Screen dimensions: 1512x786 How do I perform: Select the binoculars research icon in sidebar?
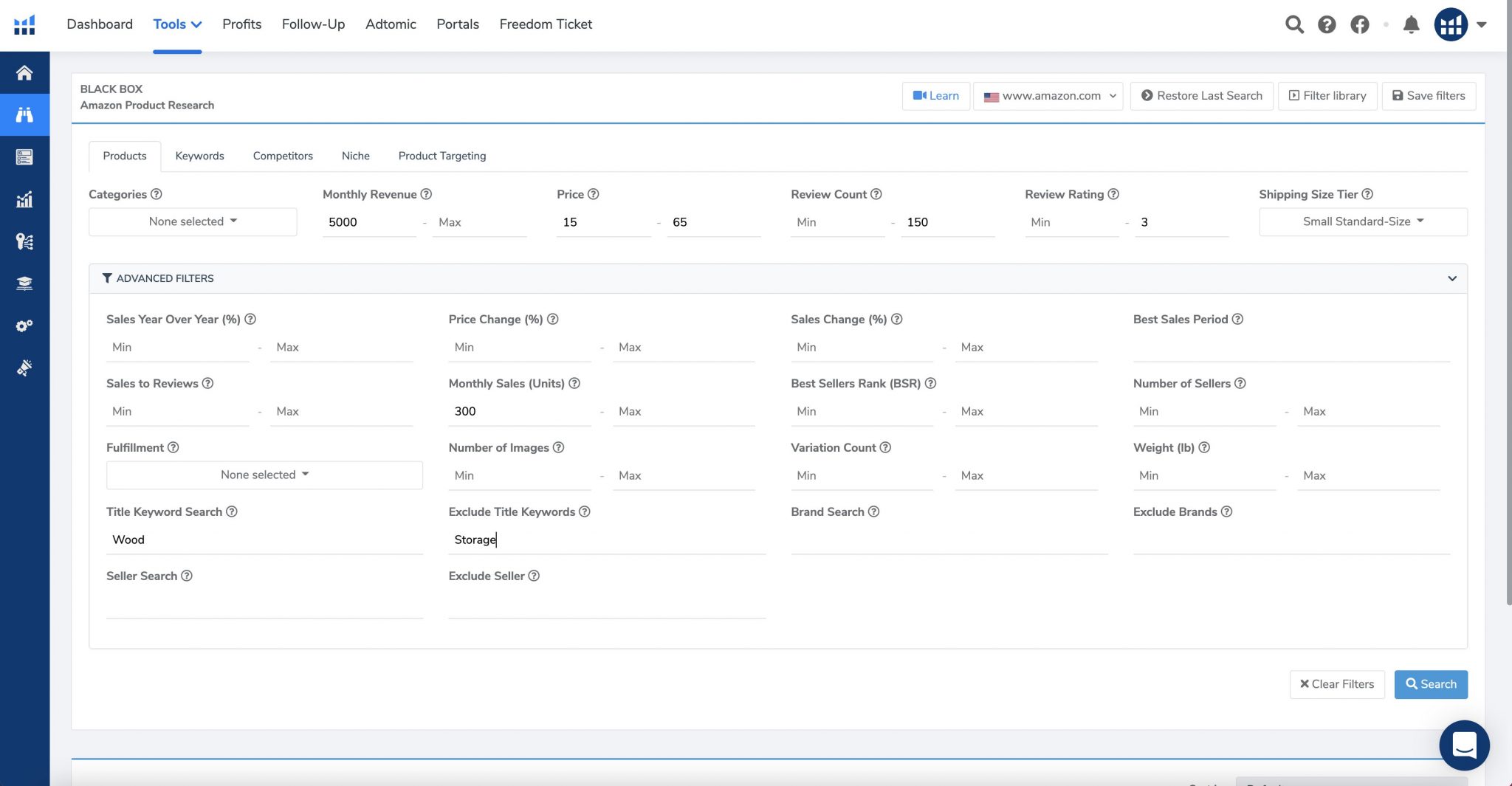pos(24,114)
